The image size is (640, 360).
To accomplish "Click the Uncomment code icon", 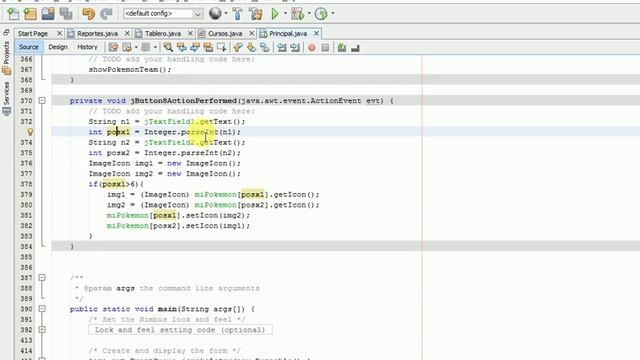I will click(356, 48).
